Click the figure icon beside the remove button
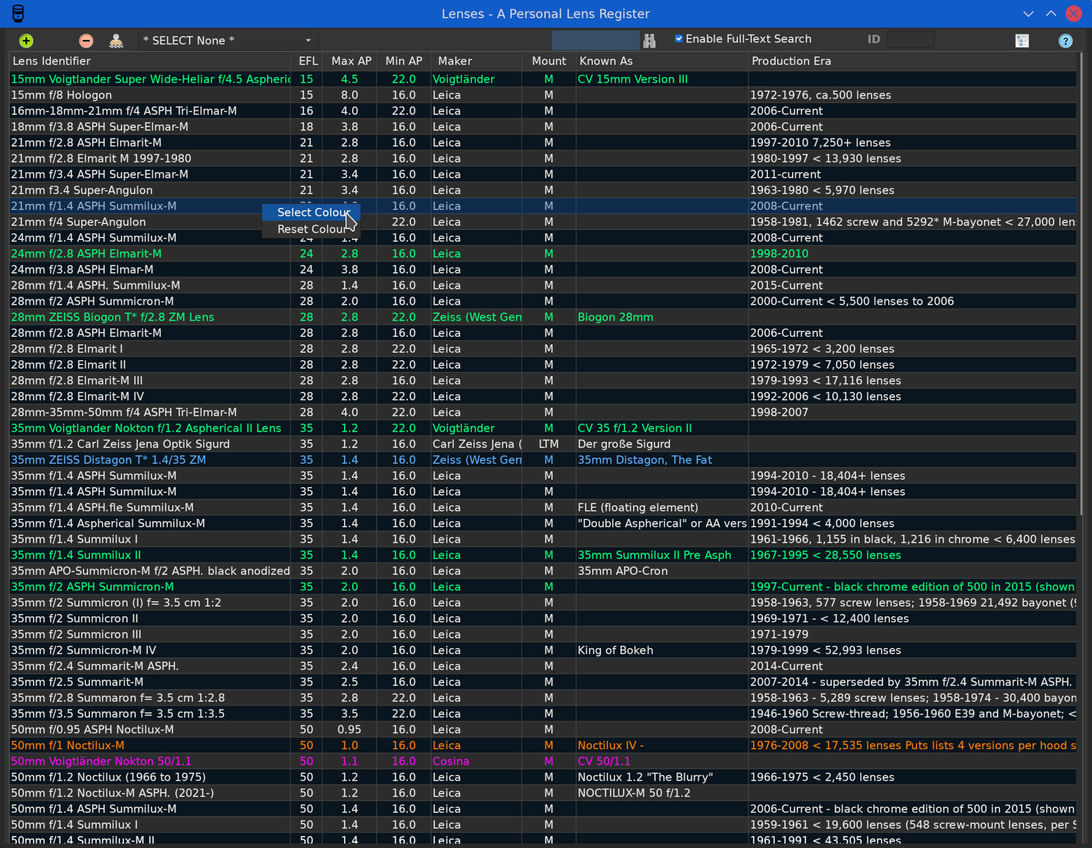 coord(116,41)
